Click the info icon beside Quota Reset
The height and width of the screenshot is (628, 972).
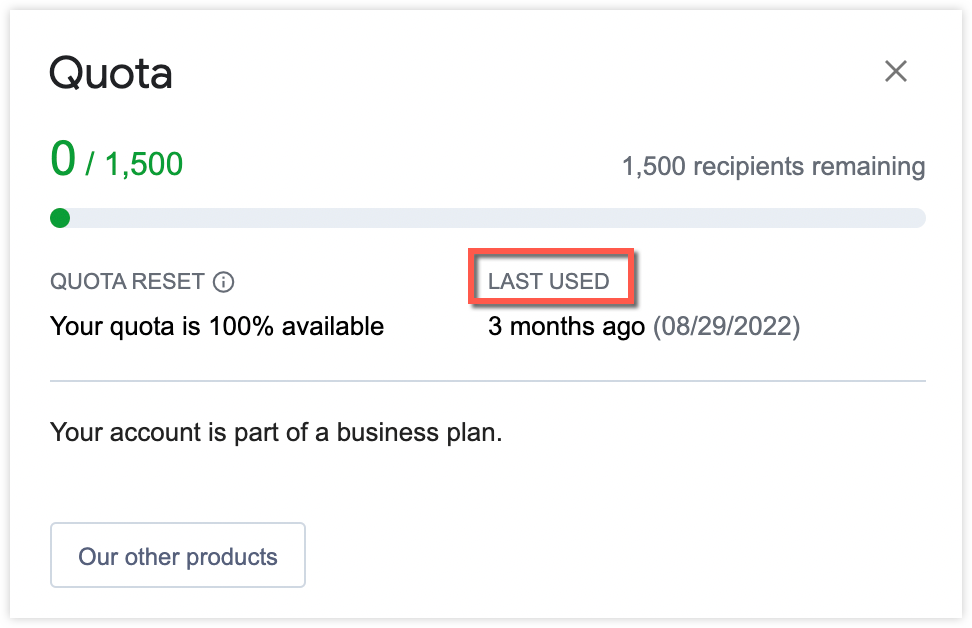click(224, 282)
